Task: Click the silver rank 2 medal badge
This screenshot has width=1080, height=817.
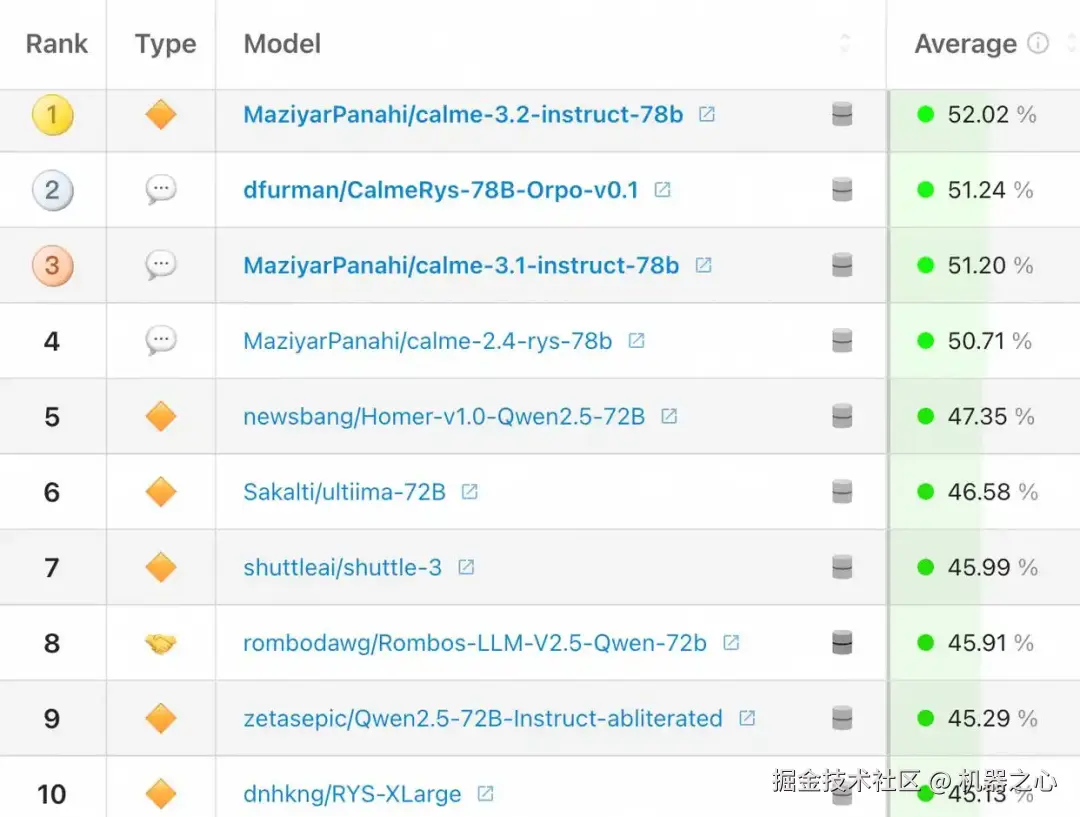Action: [52, 190]
